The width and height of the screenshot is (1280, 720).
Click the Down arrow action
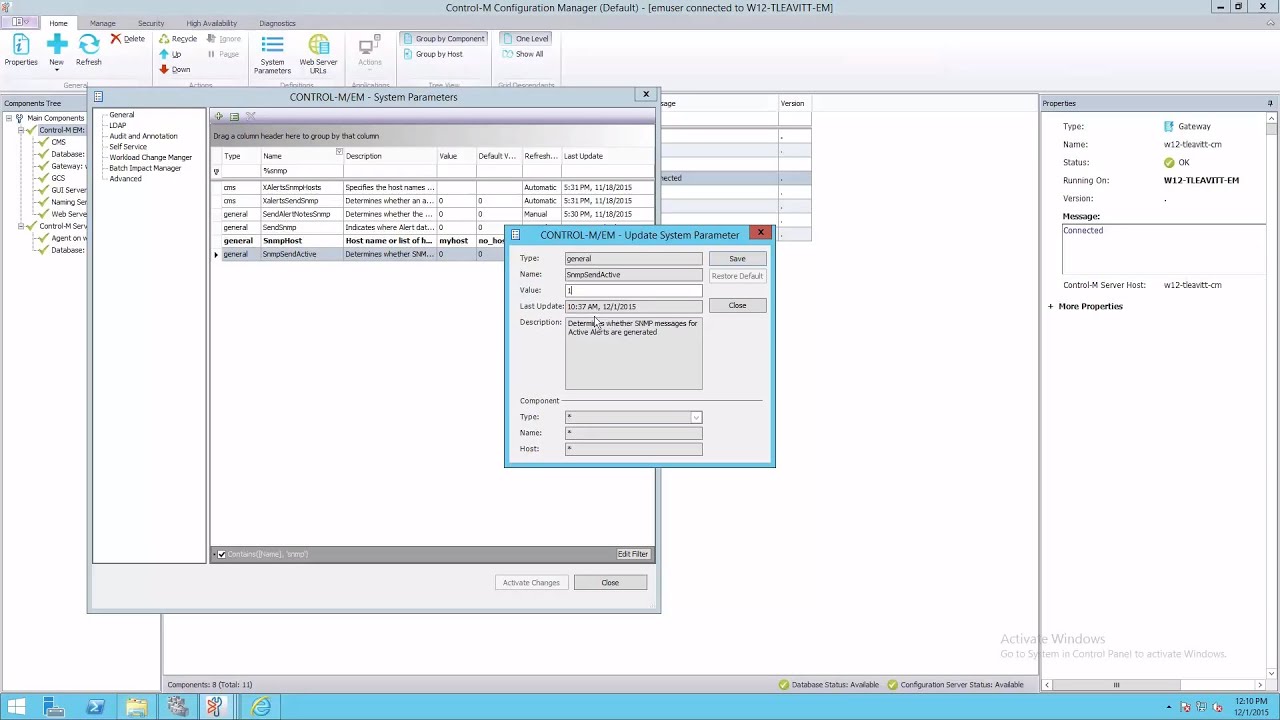174,69
